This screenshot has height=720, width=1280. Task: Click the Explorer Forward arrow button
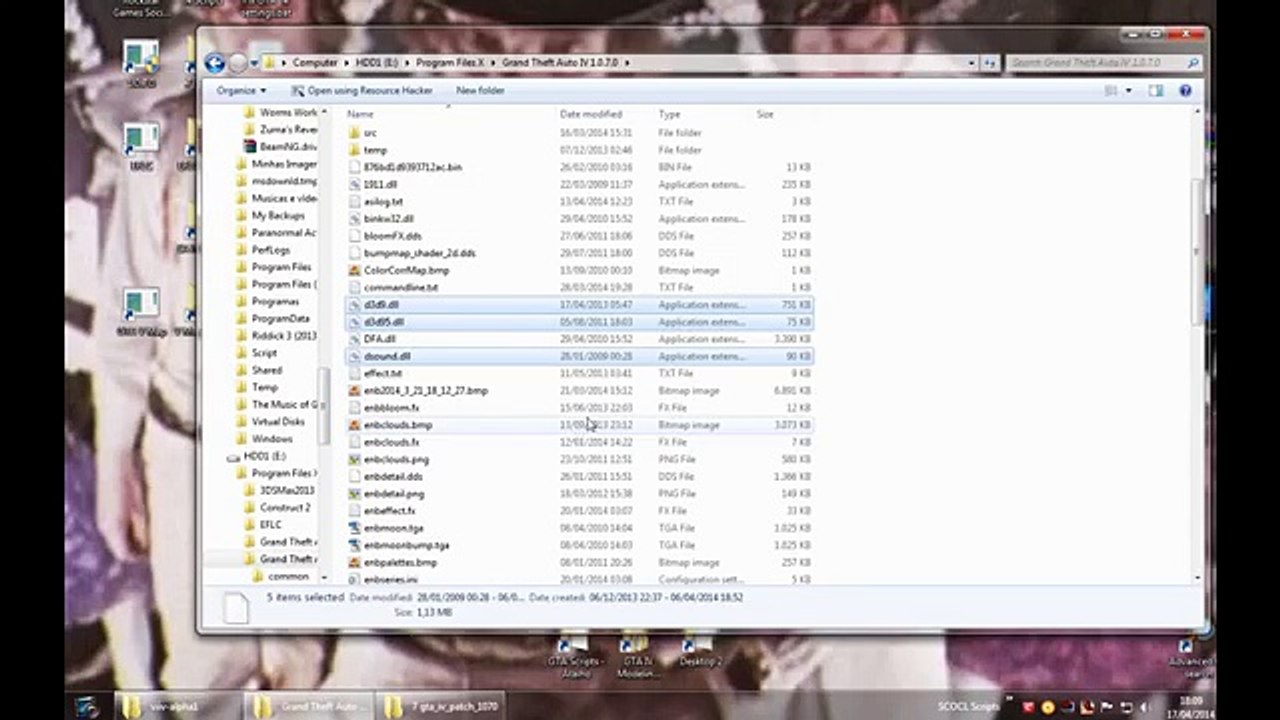point(238,63)
